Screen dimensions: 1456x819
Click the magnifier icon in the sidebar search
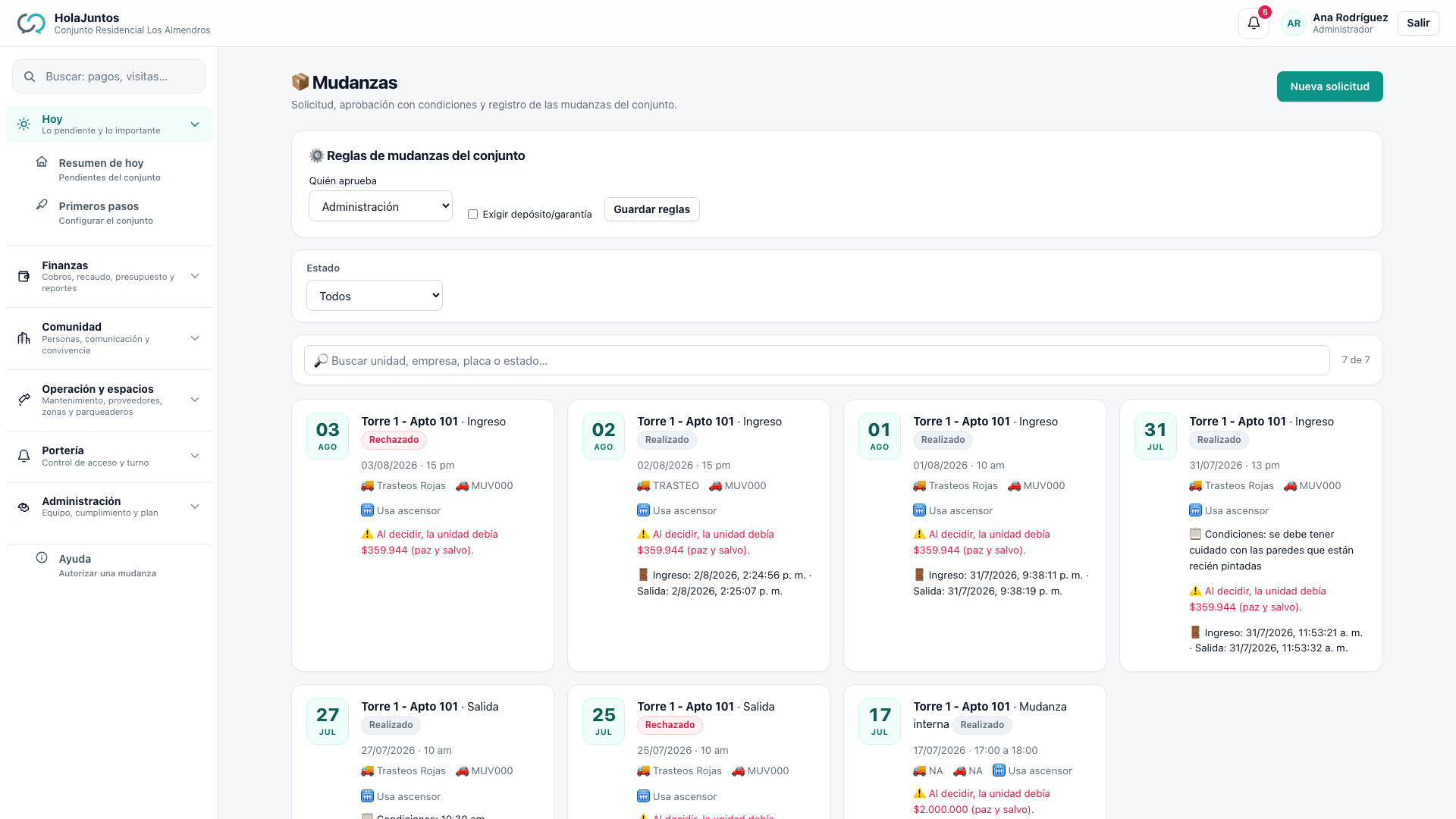coord(30,77)
